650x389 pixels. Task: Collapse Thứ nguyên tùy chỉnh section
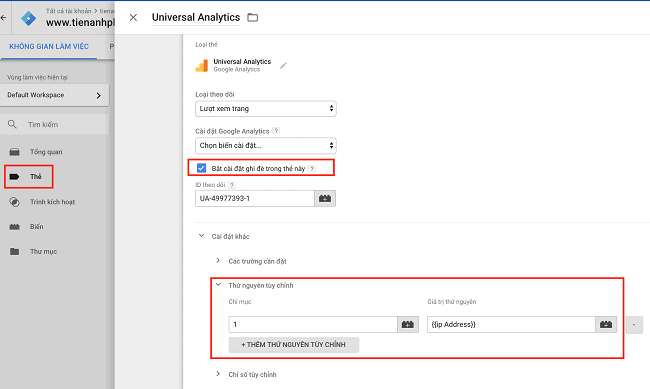point(218,285)
